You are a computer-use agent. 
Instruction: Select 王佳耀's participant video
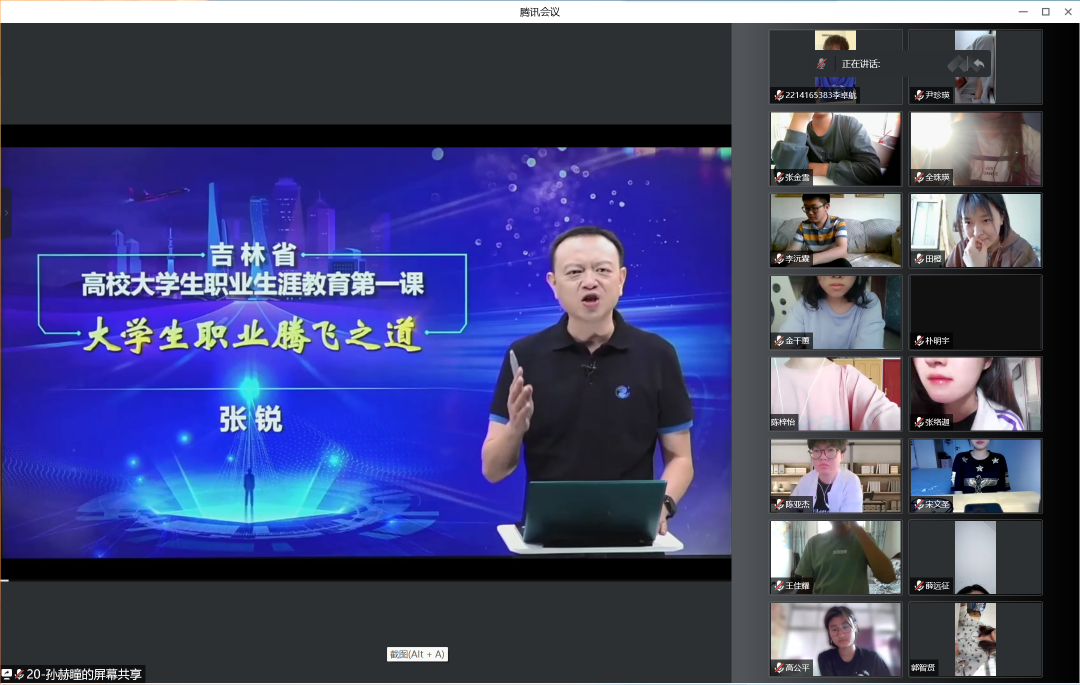836,557
